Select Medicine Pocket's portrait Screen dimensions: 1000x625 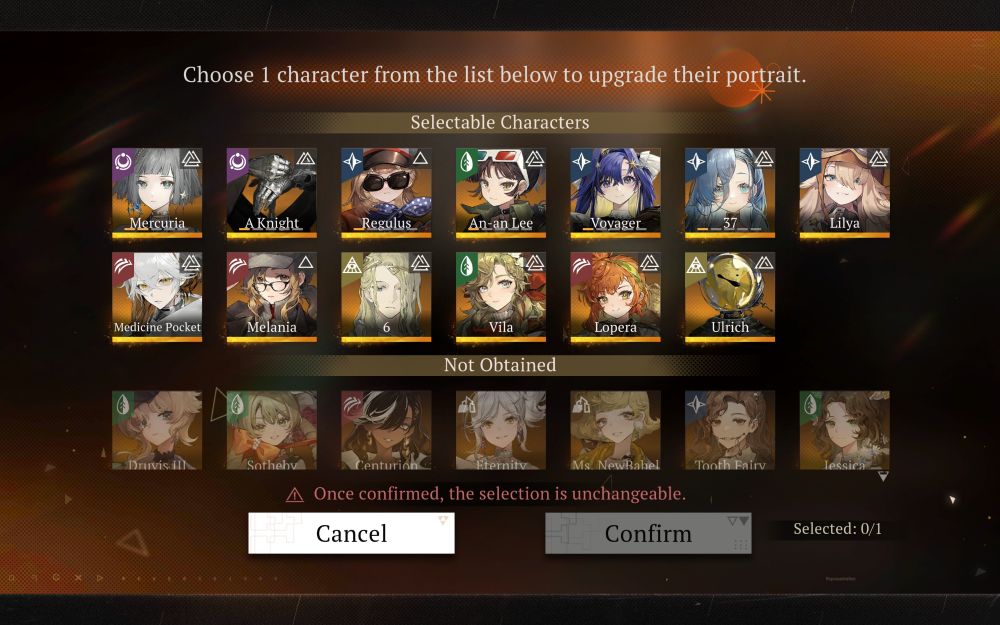point(157,297)
